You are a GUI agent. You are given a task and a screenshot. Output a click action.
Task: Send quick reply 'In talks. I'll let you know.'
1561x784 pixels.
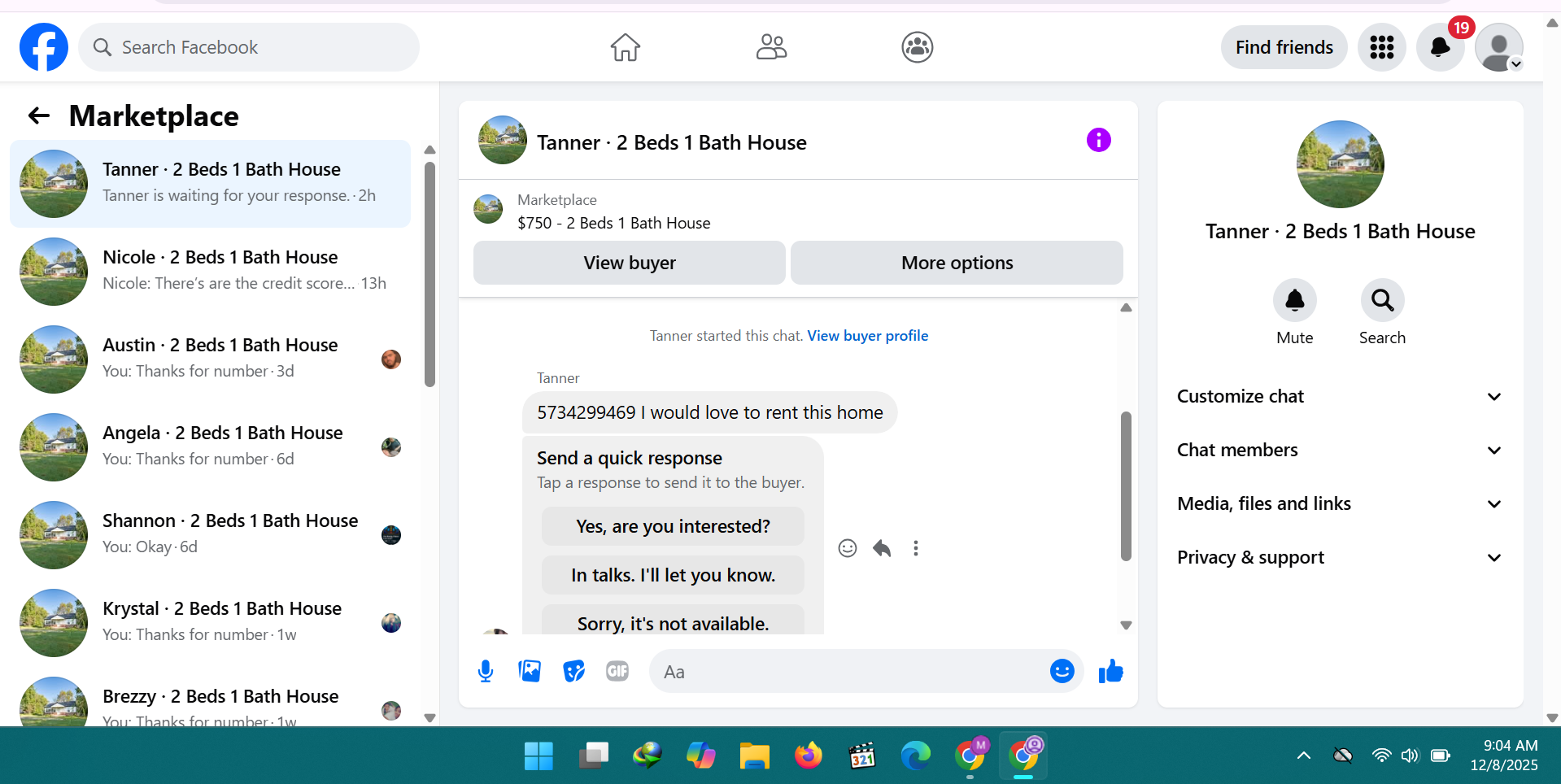(x=673, y=575)
